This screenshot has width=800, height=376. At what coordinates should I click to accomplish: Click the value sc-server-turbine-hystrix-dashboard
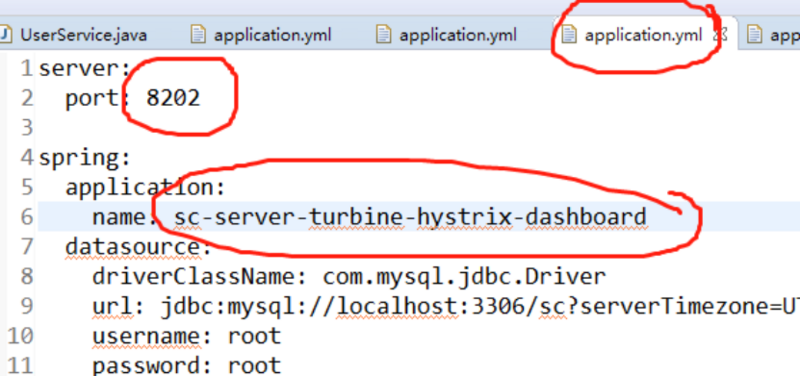tap(410, 217)
